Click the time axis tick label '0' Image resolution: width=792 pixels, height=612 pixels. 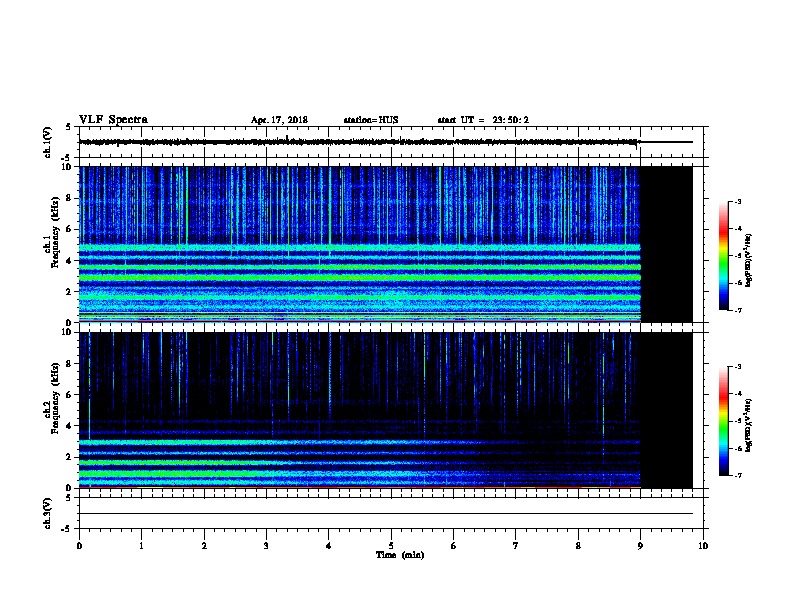(x=79, y=545)
